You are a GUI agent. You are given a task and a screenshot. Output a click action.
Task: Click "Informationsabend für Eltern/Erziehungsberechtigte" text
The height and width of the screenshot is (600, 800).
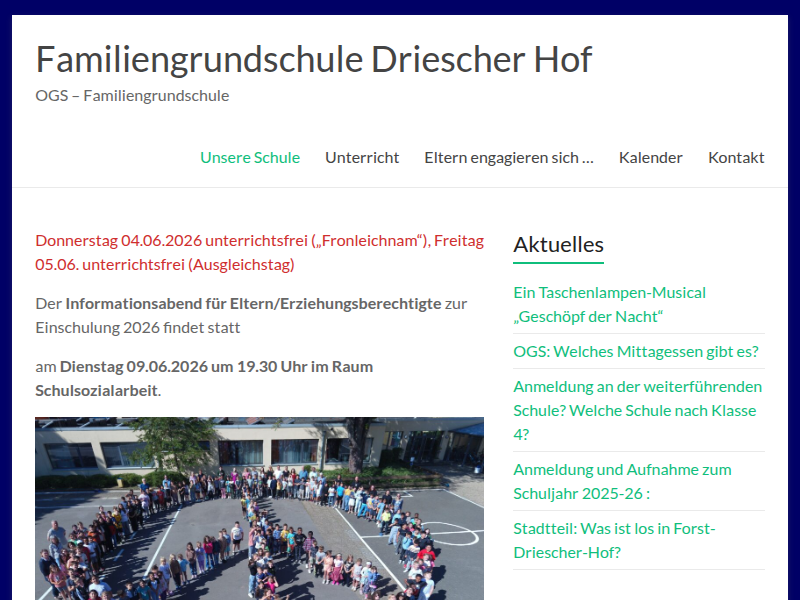pyautogui.click(x=253, y=304)
